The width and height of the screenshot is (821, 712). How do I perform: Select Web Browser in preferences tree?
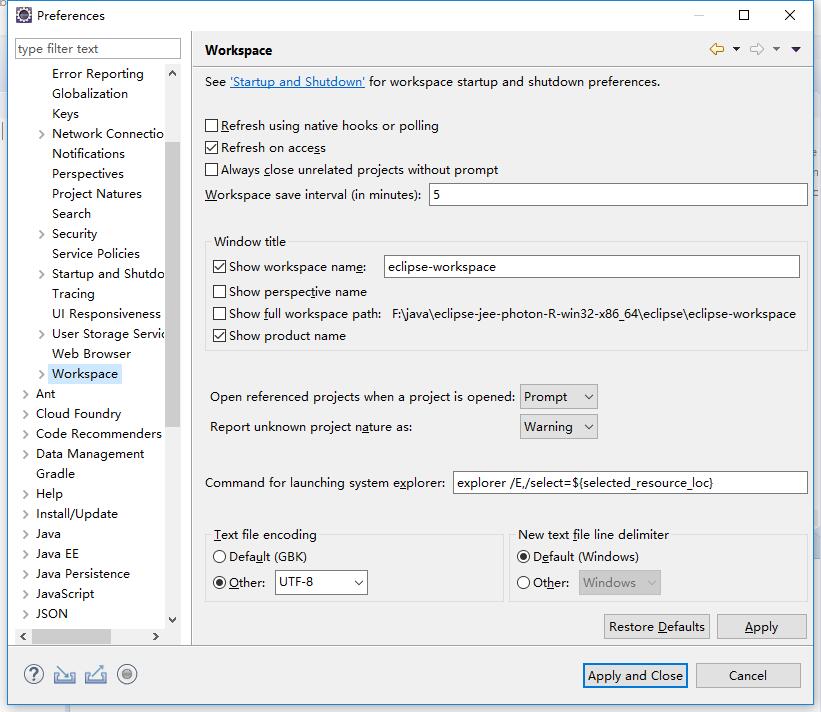tap(92, 353)
